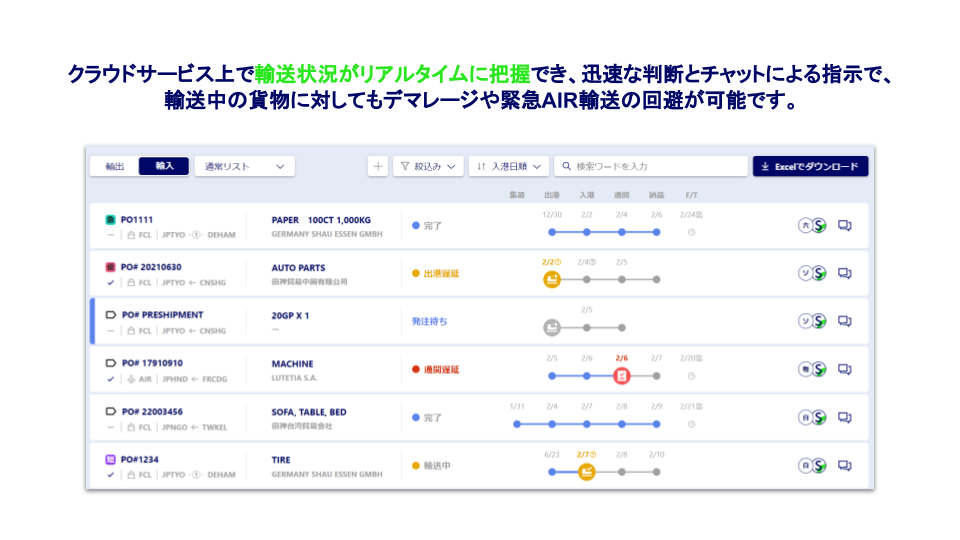
Task: Toggle the check mark under PO# 17910910
Action: tap(110, 379)
